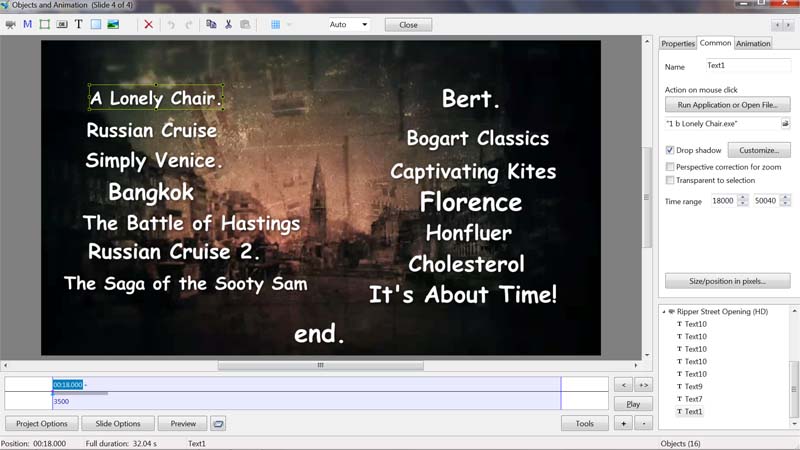Click objects list scroll-down arrow
800x450 pixels.
794,423
